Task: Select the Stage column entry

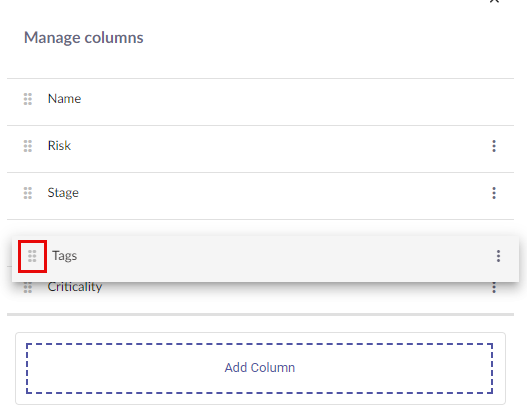Action: click(x=63, y=193)
